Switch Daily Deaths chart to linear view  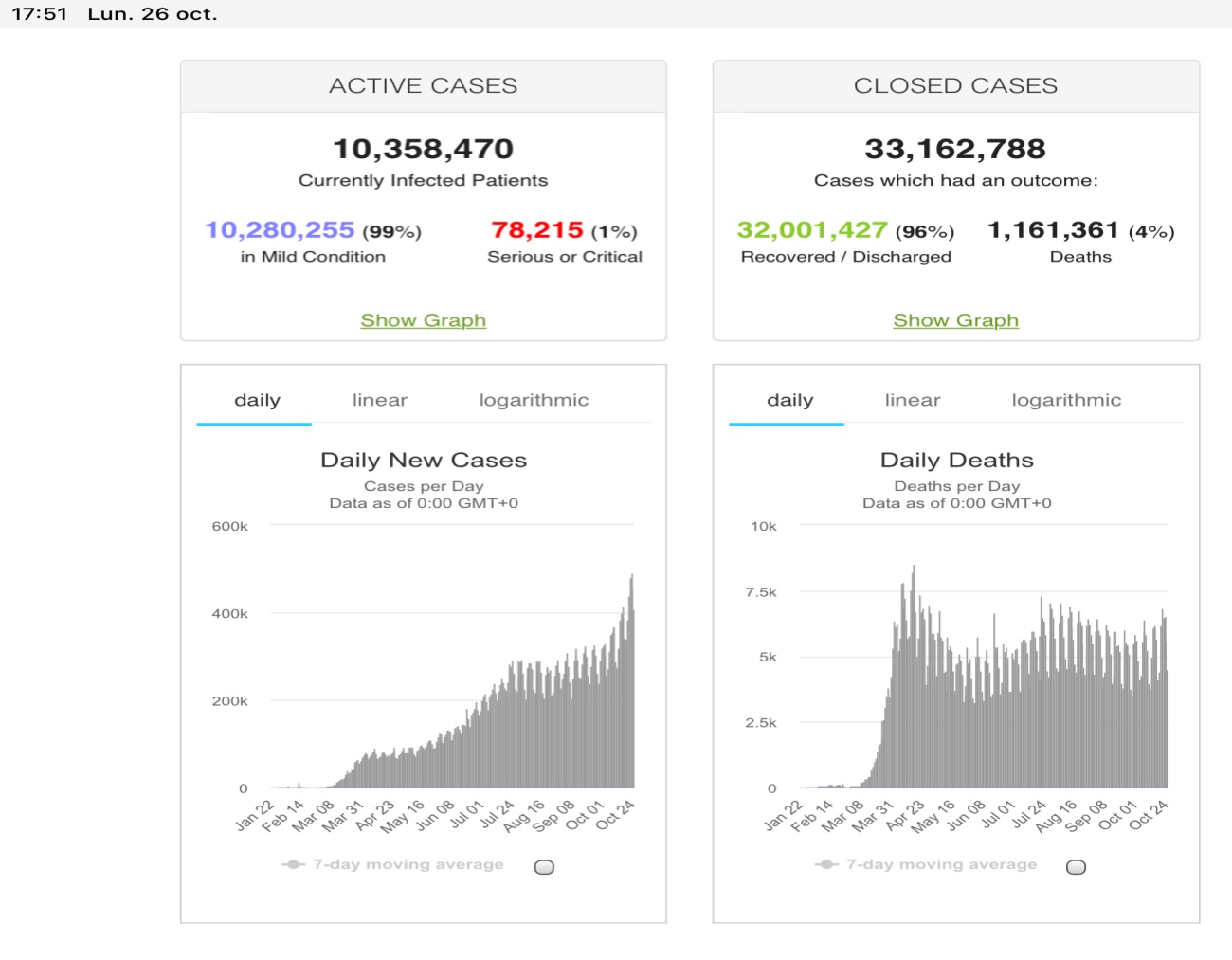pyautogui.click(x=912, y=400)
